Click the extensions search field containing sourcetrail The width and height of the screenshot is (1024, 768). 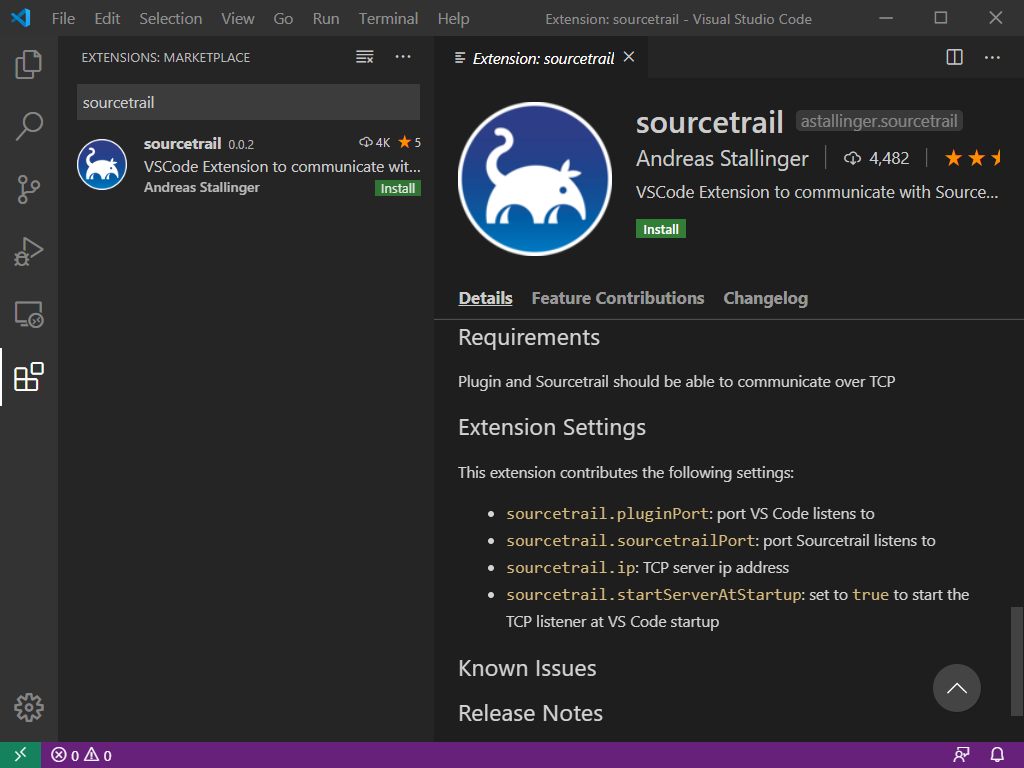tap(248, 102)
